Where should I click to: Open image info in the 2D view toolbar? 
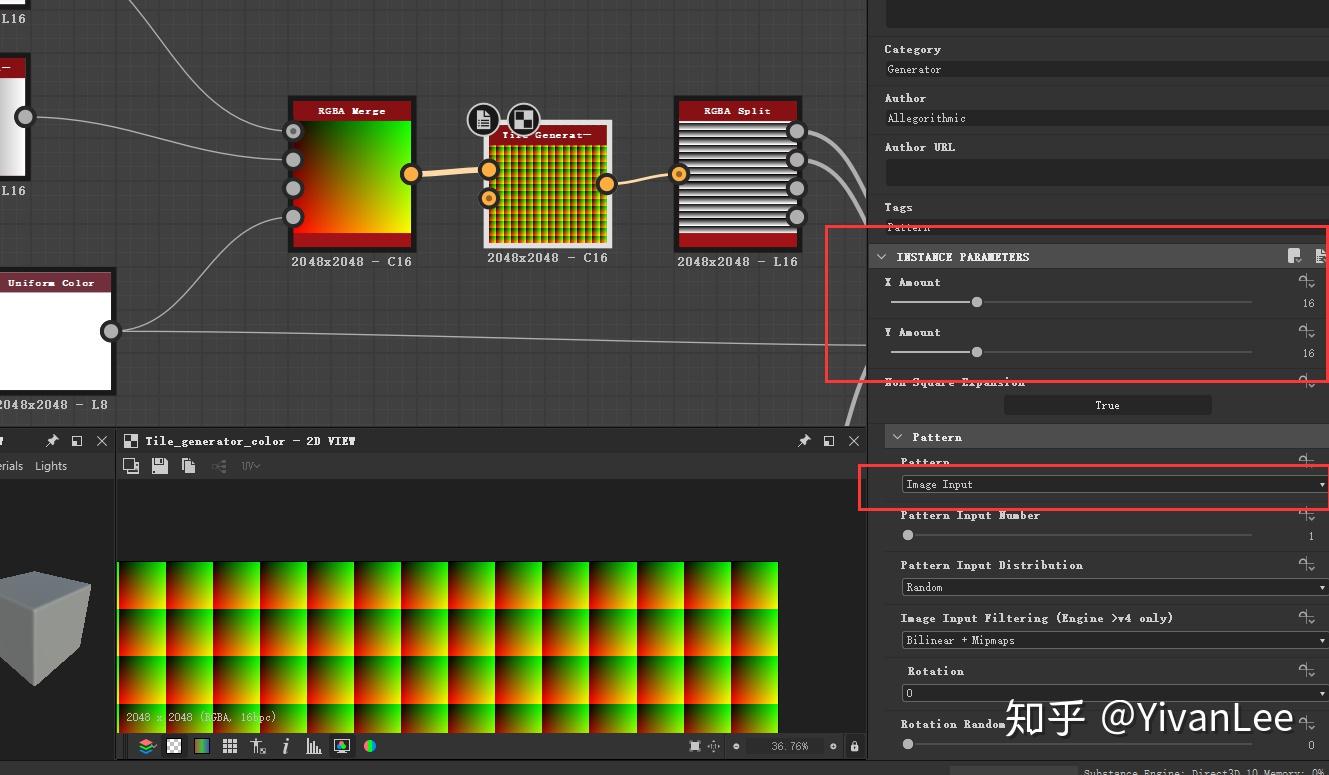[x=286, y=746]
